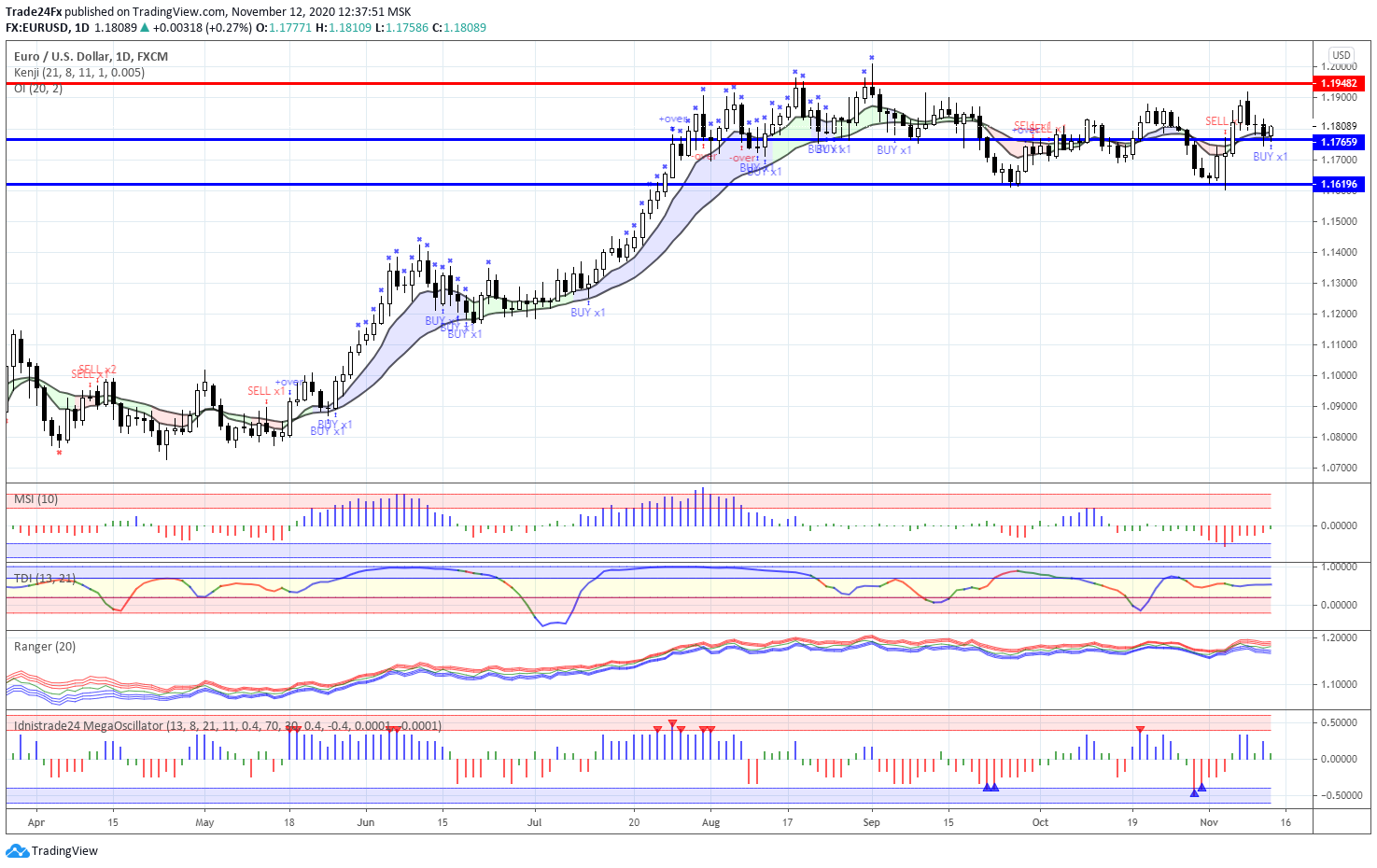This screenshot has width=1377, height=868.
Task: Select the blue 1.17659 price label
Action: click(1339, 143)
